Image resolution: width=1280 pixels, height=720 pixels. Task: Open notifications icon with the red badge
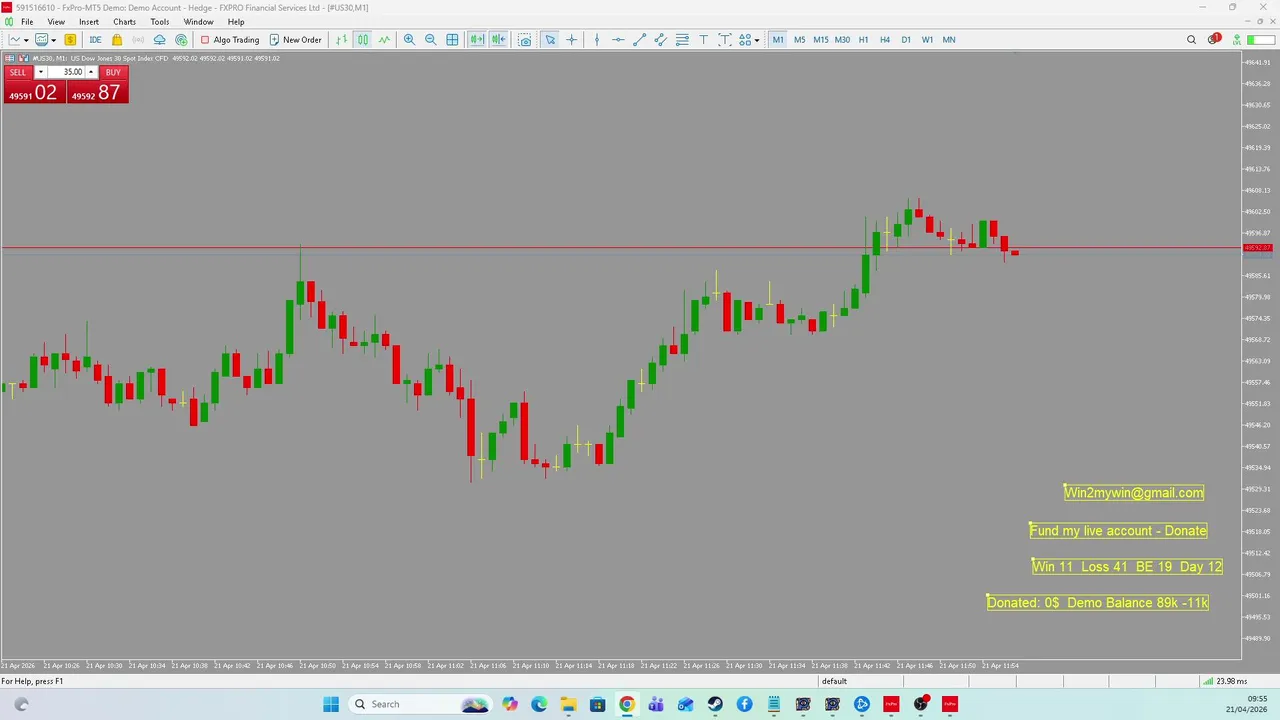pyautogui.click(x=1214, y=40)
